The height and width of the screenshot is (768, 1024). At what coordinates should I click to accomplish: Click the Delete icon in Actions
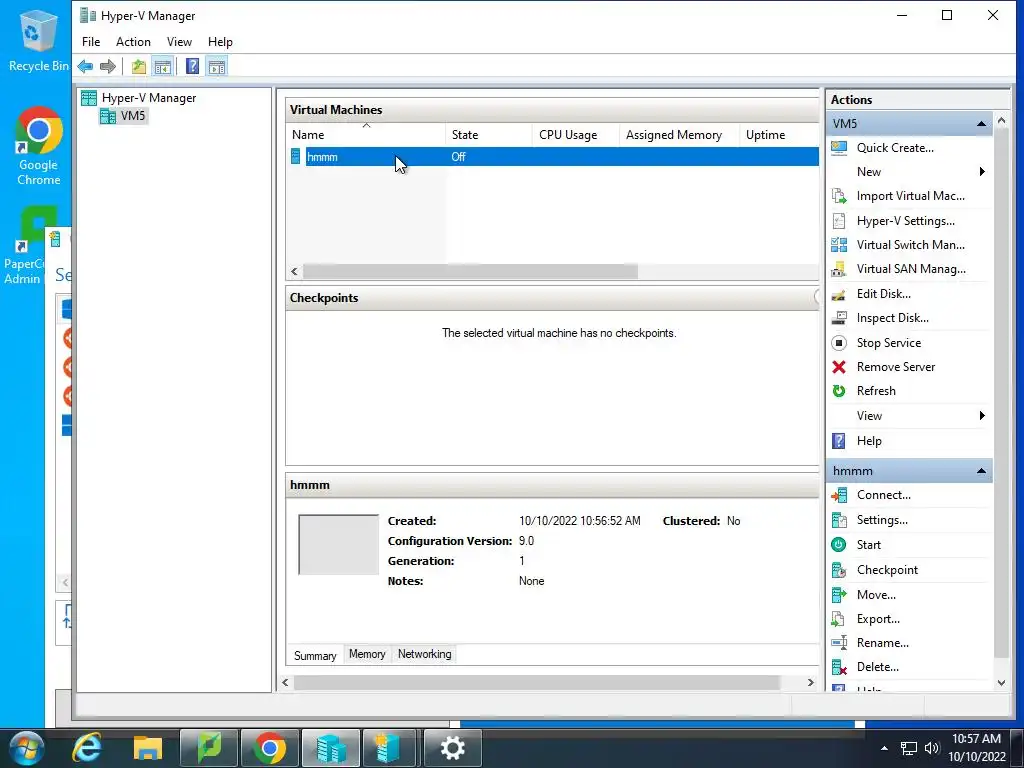[x=839, y=667]
